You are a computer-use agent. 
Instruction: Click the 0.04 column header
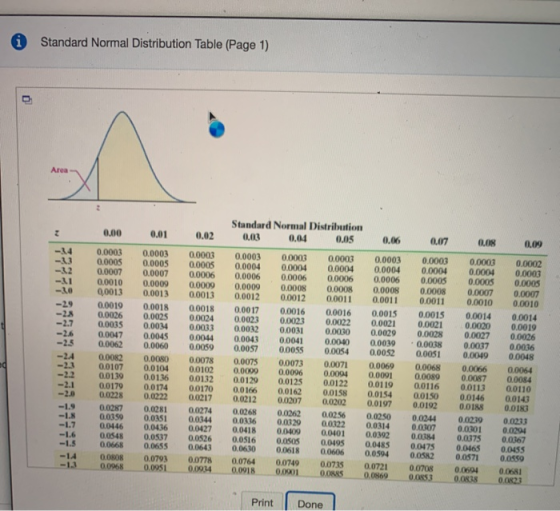pos(298,238)
